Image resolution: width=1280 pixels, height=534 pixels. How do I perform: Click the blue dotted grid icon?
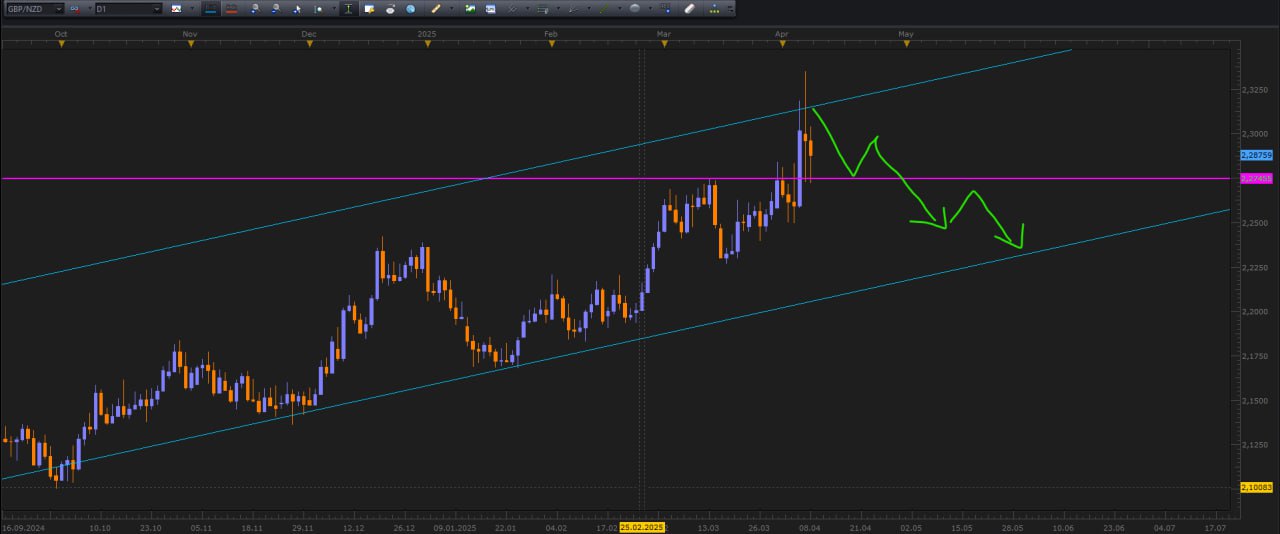(666, 9)
